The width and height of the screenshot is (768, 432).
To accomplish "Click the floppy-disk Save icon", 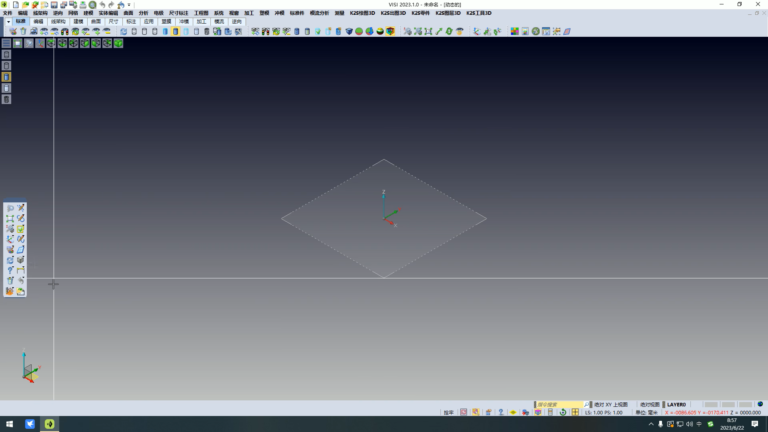I will click(x=54, y=5).
